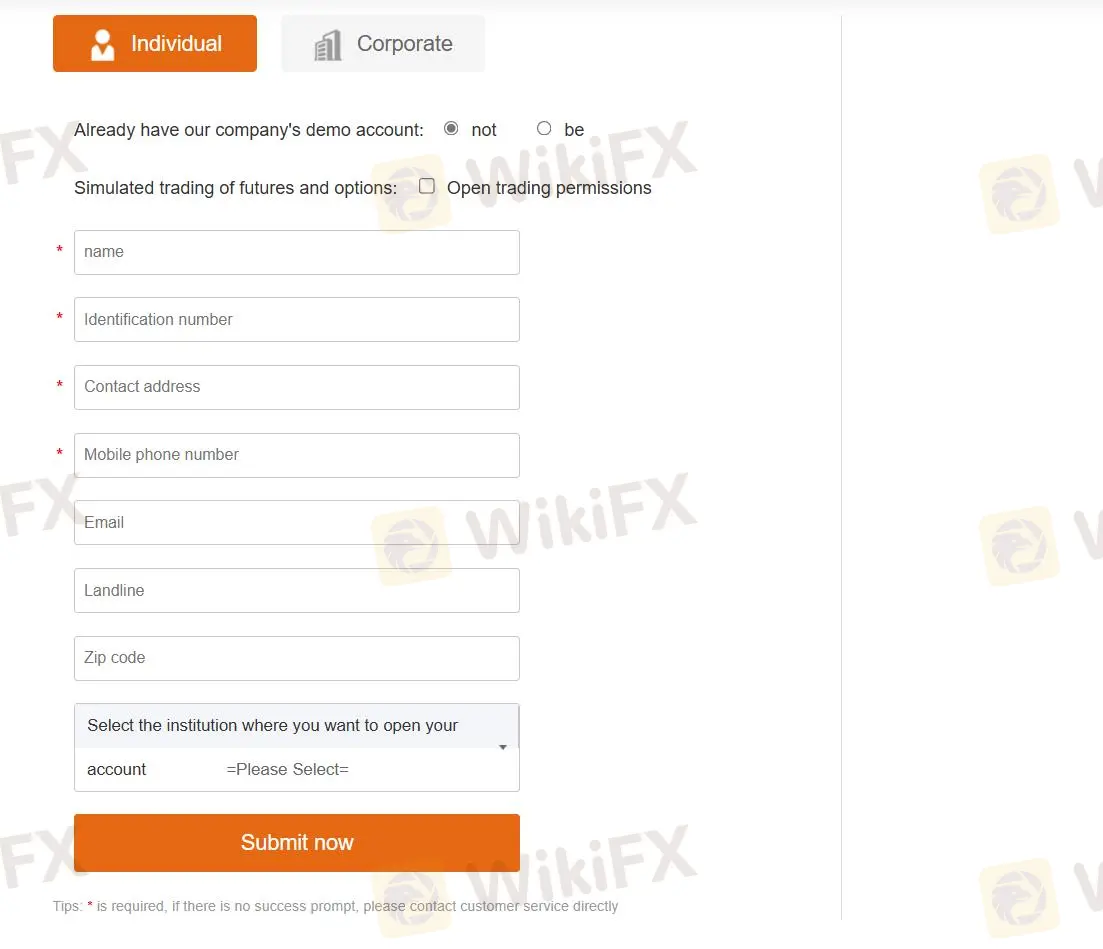1103x949 pixels.
Task: Click the Zip code field
Action: [x=297, y=658]
